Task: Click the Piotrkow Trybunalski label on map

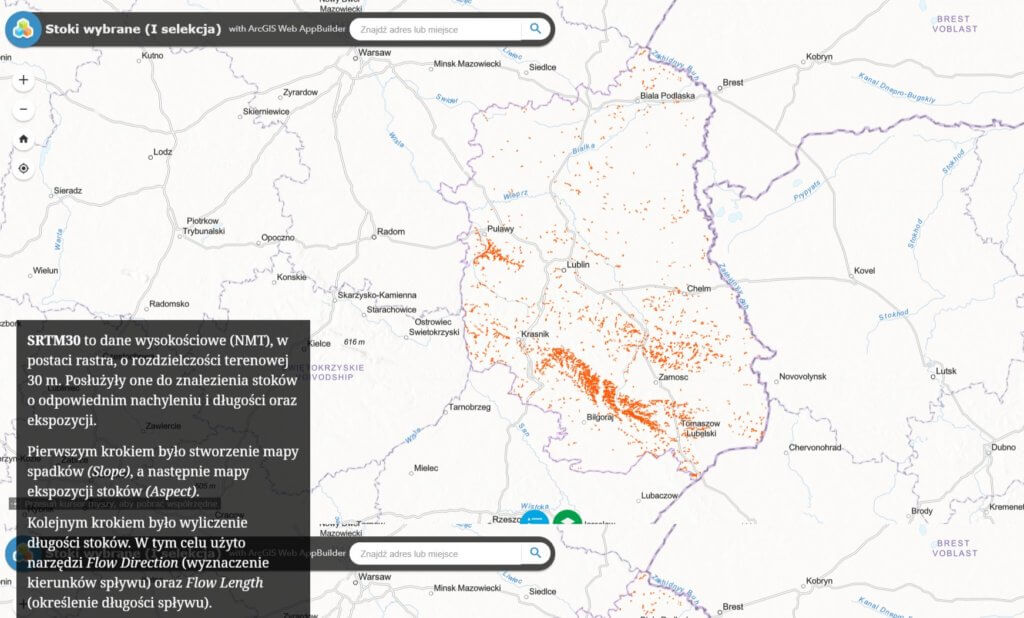Action: [x=204, y=226]
